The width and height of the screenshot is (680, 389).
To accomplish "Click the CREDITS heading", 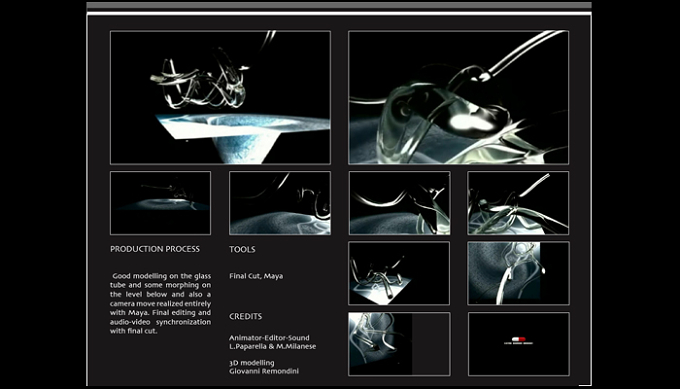I will (x=245, y=317).
